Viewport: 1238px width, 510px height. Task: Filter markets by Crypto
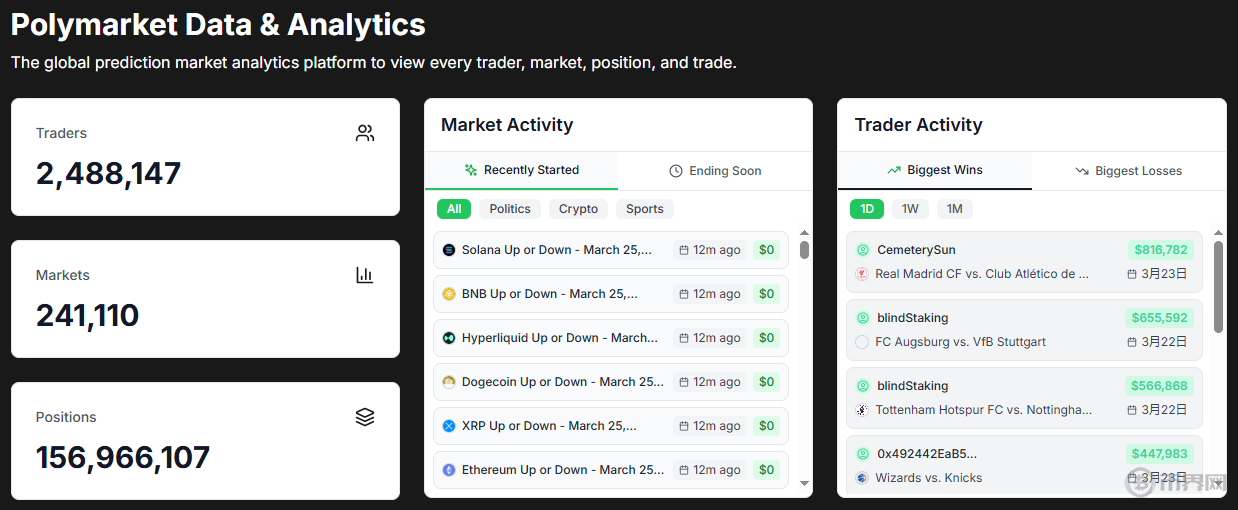point(578,209)
